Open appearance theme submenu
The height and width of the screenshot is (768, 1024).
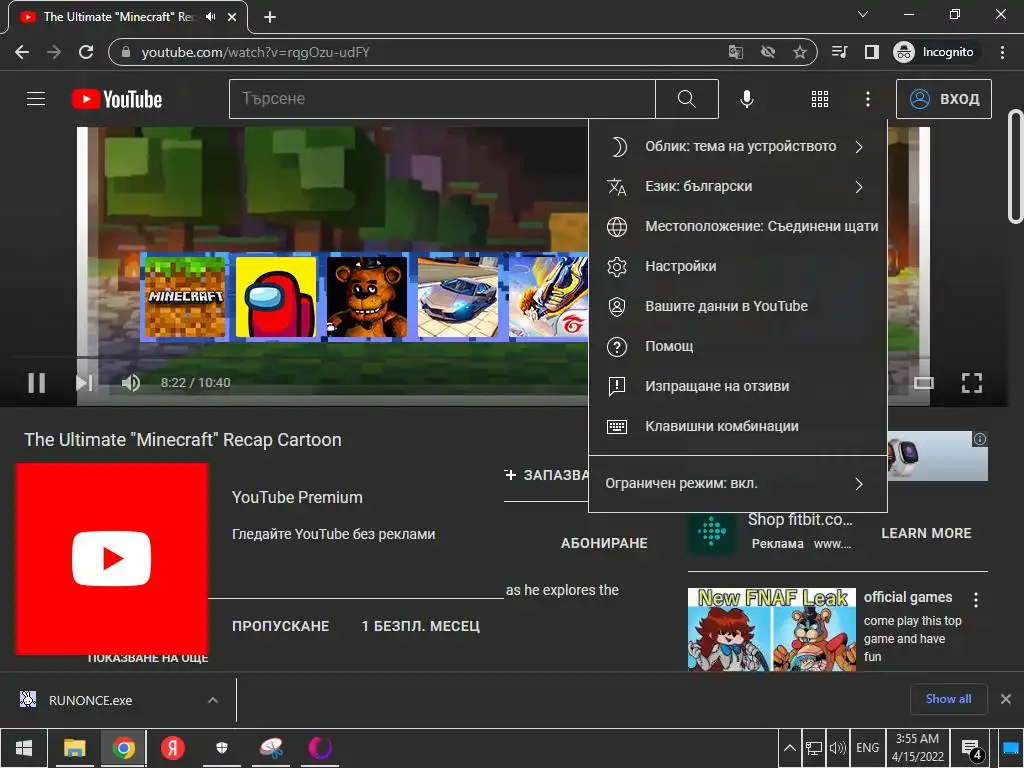point(737,147)
